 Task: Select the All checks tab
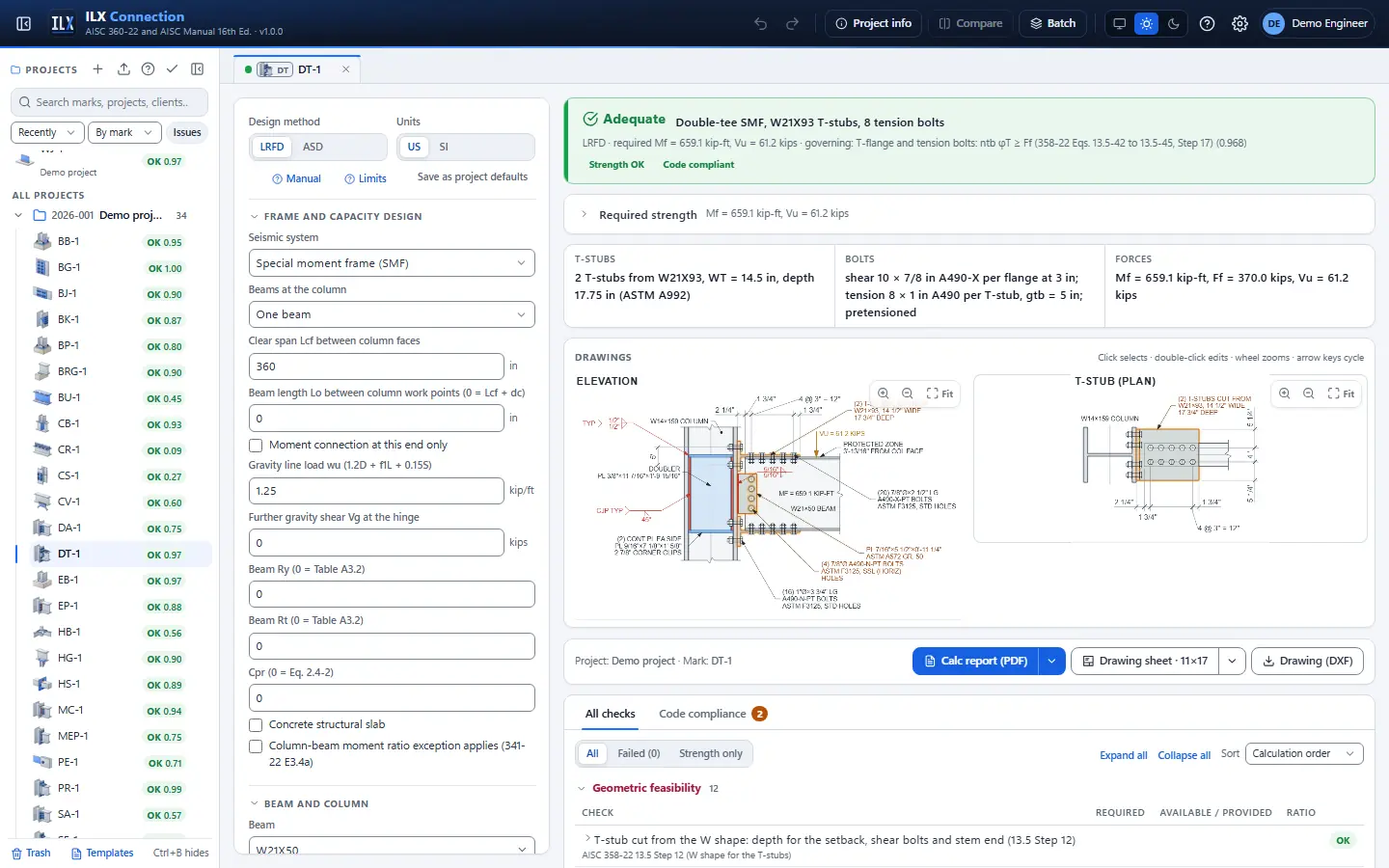click(611, 714)
